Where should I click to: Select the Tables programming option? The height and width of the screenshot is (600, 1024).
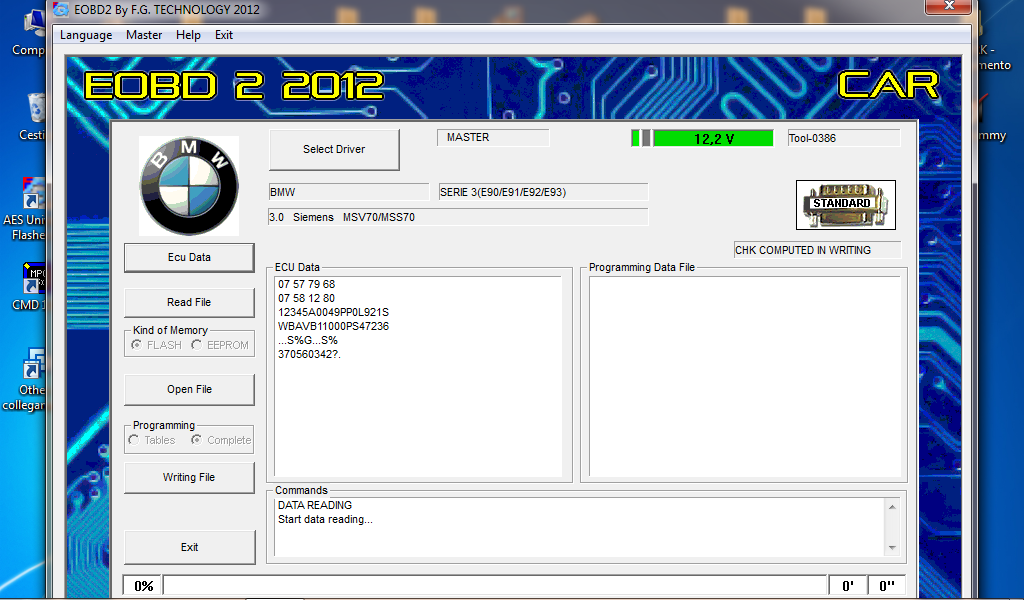[134, 440]
